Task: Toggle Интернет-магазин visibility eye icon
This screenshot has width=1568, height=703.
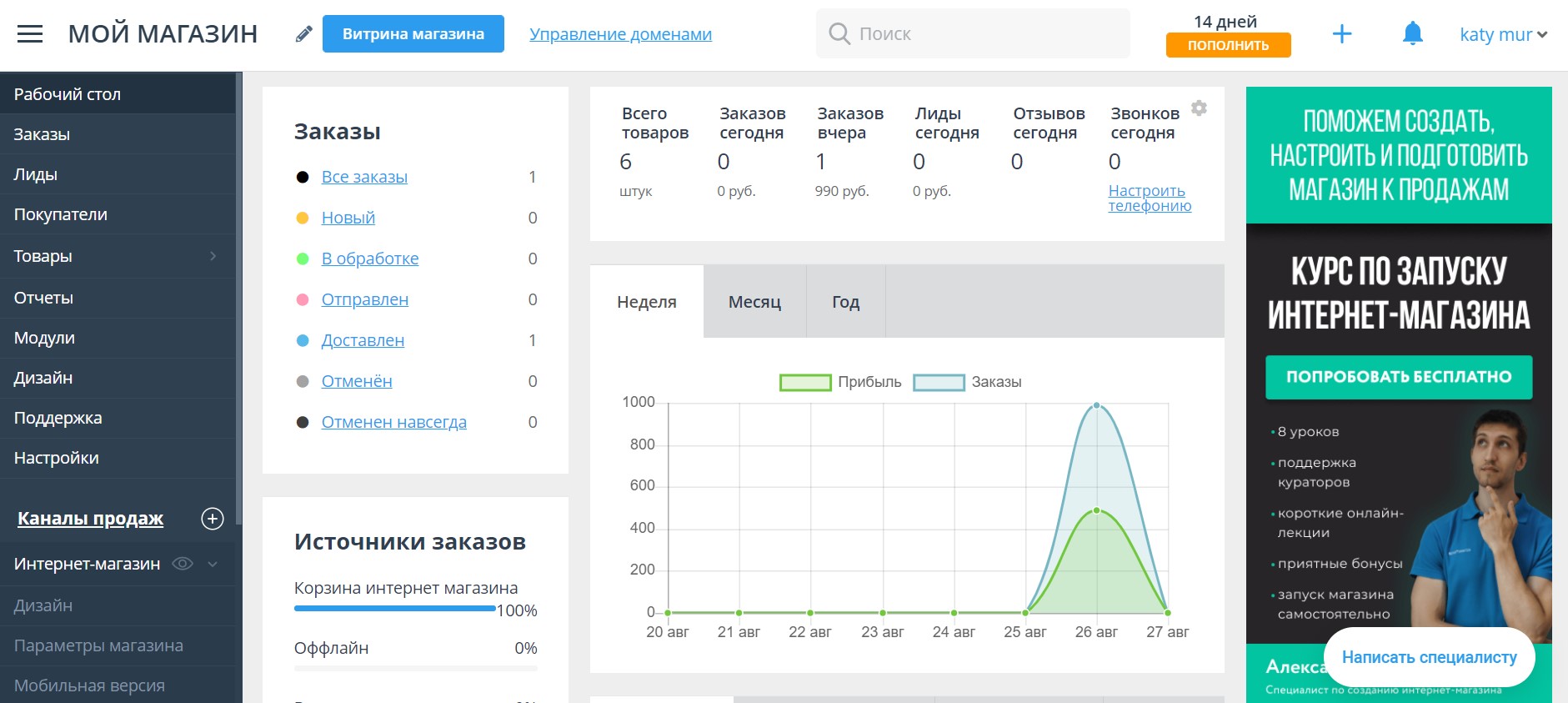Action: 182,564
